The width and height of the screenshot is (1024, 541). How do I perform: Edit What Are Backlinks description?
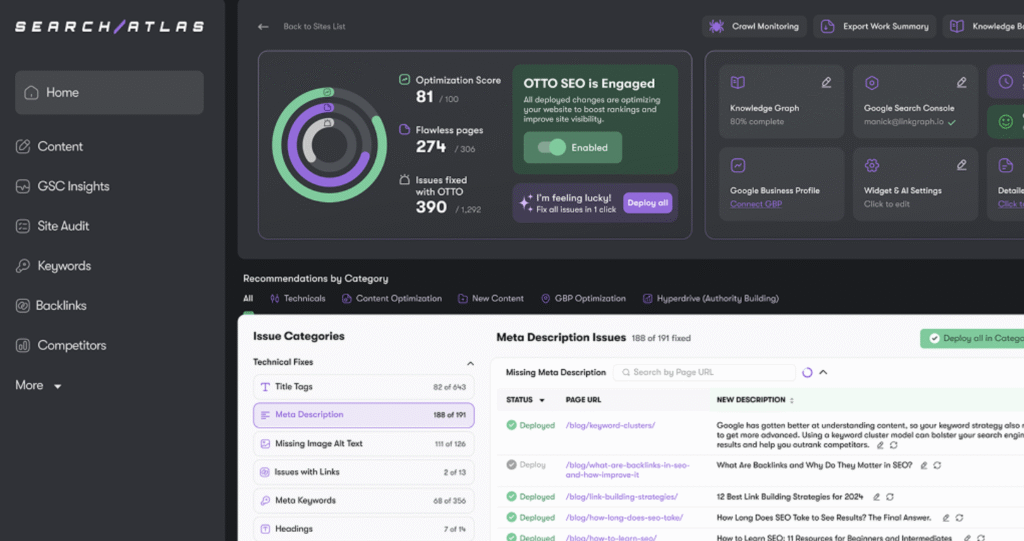(923, 465)
